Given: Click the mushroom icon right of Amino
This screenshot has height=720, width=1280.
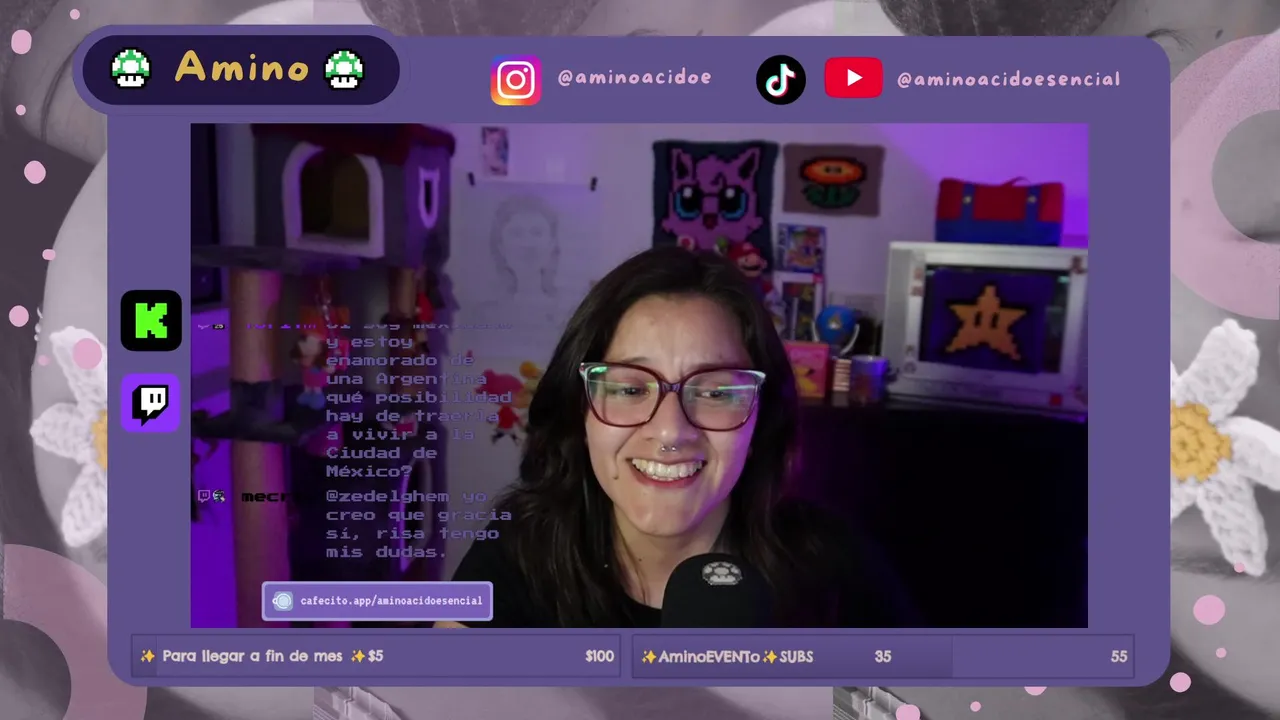Looking at the screenshot, I should (x=344, y=69).
